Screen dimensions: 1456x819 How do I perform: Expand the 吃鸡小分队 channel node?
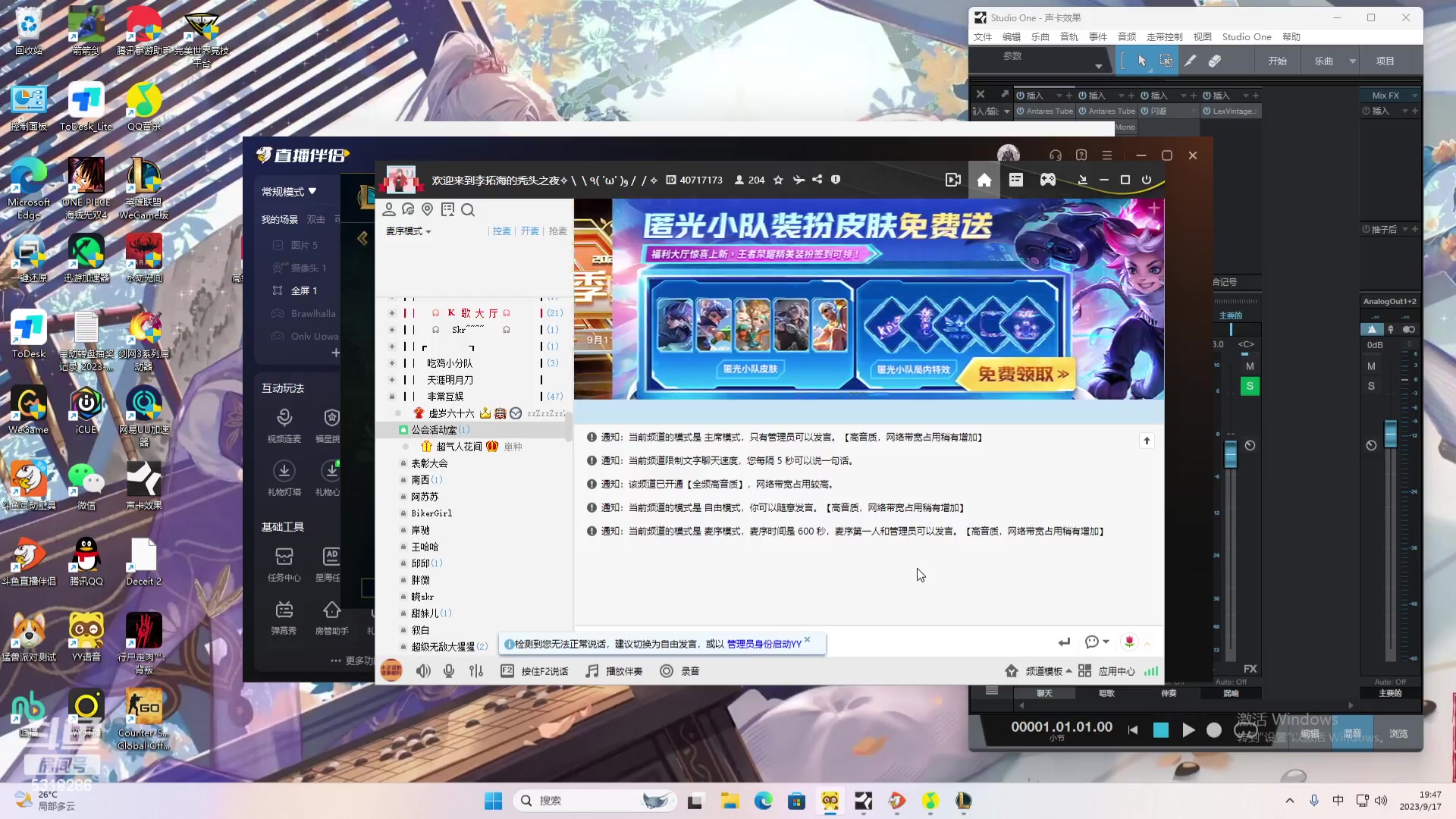click(x=392, y=363)
